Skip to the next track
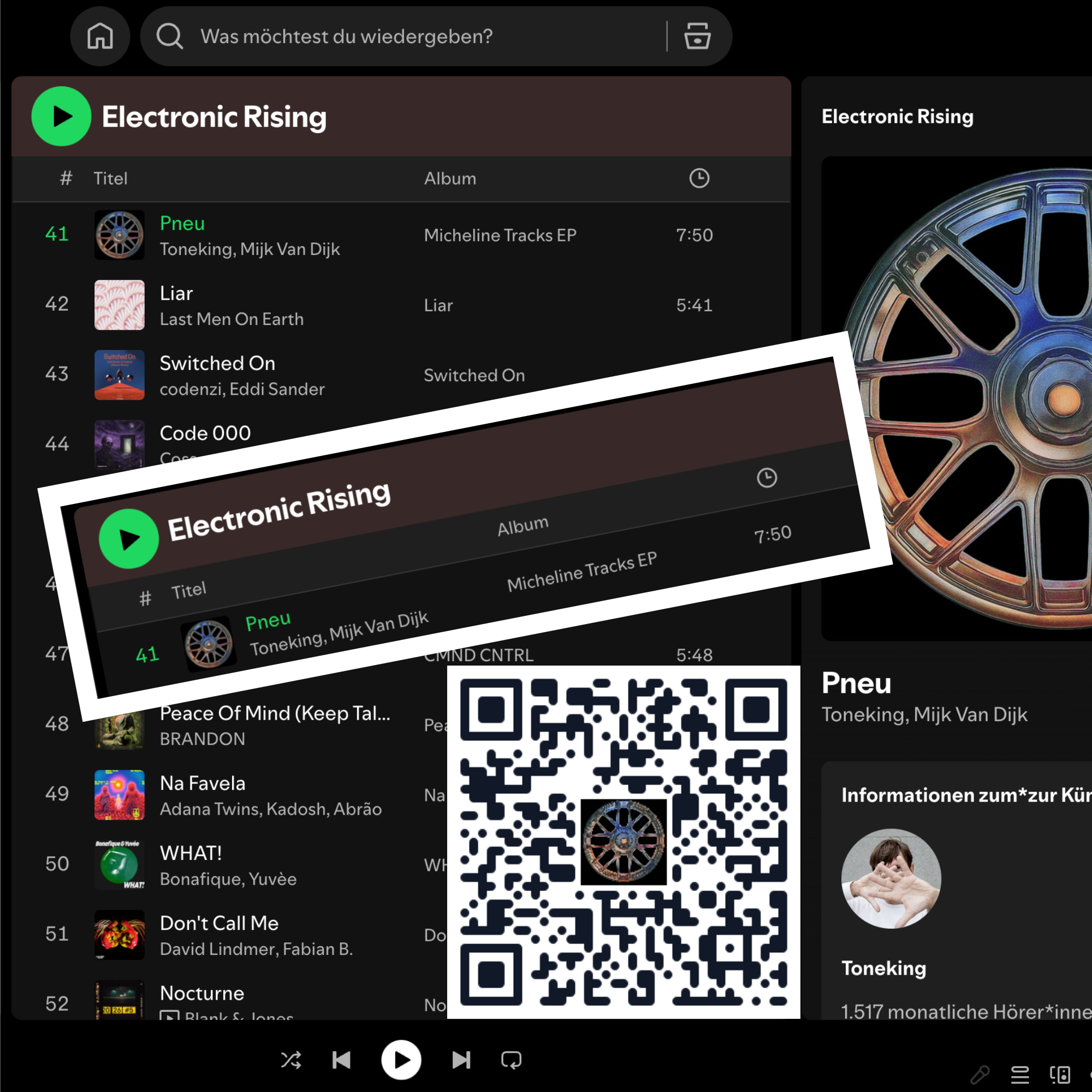Viewport: 1092px width, 1092px height. pyautogui.click(x=461, y=1060)
